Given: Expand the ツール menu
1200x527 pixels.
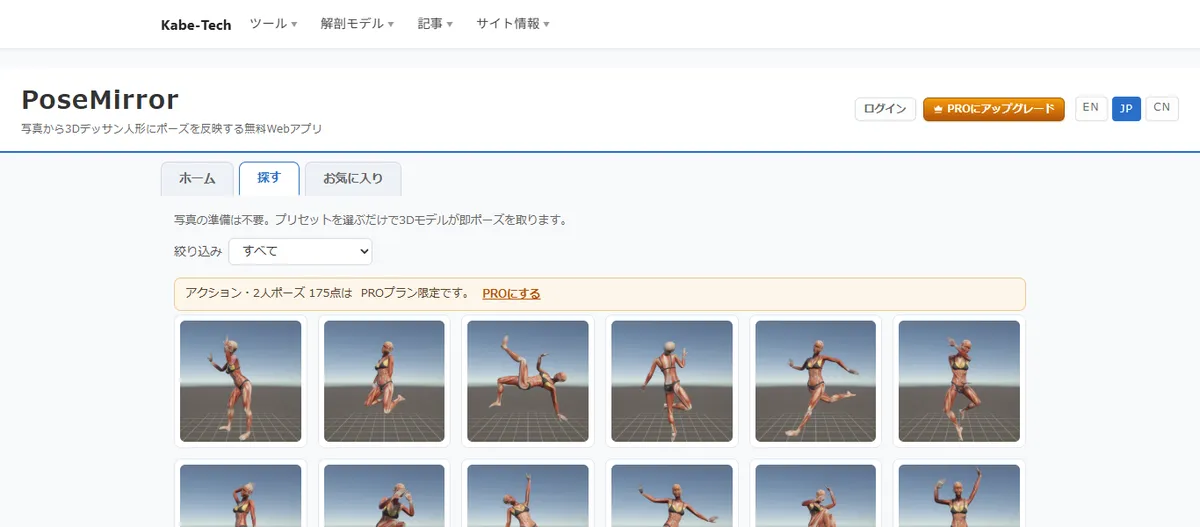Looking at the screenshot, I should click(273, 24).
